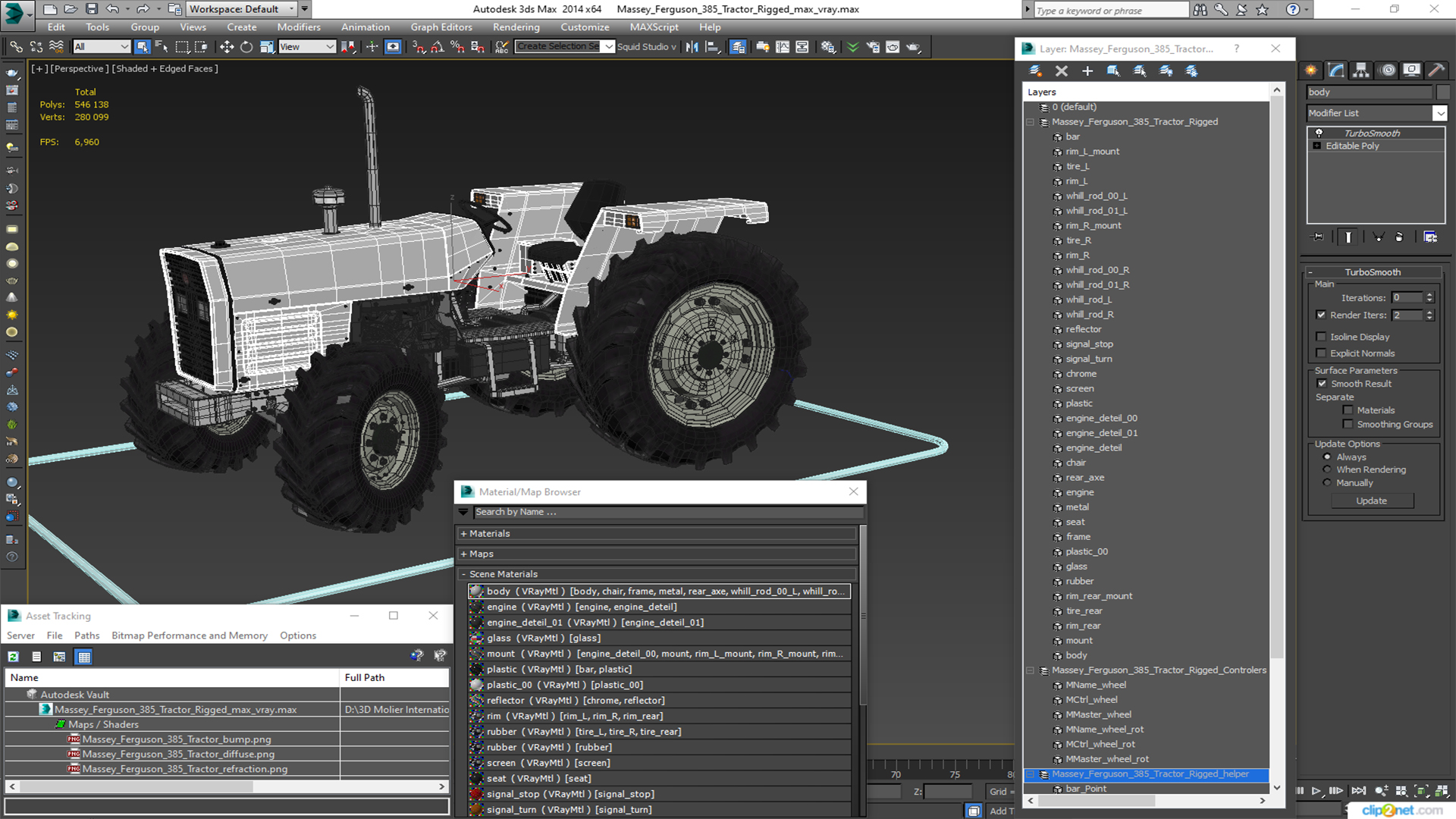Check Separate by Smoothing Groups

tap(1348, 425)
